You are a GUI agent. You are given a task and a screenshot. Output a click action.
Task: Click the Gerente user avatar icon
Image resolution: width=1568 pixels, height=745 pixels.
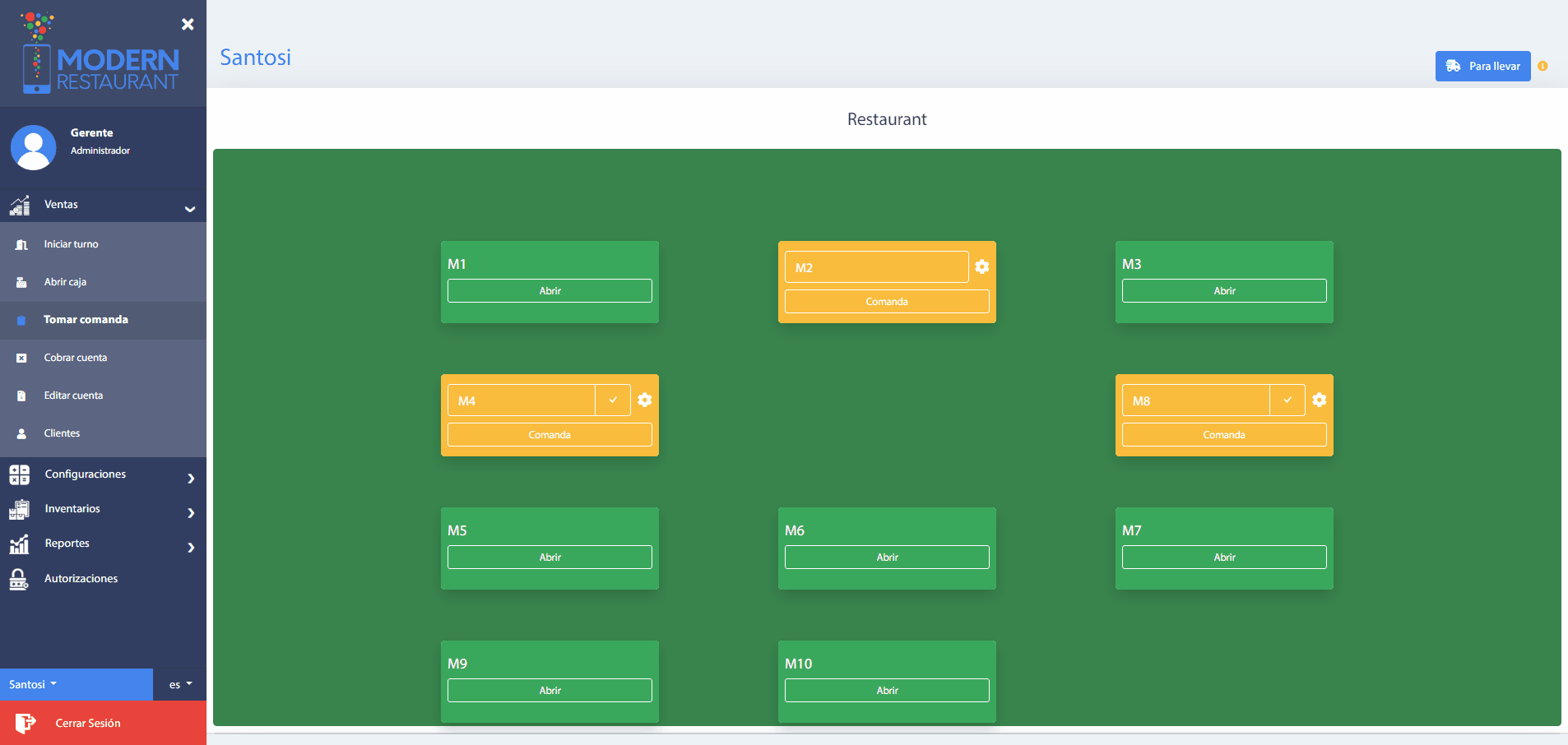(33, 147)
